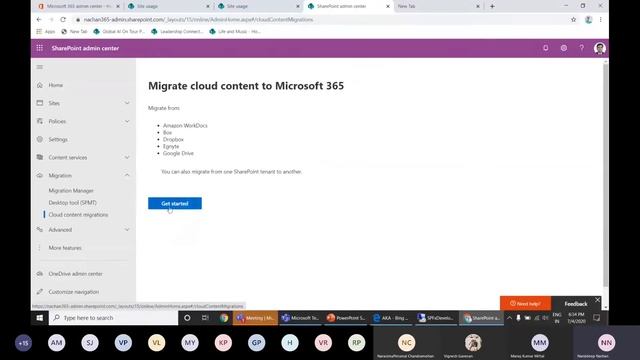
Task: Bookmark this page with star icon
Action: tap(573, 20)
